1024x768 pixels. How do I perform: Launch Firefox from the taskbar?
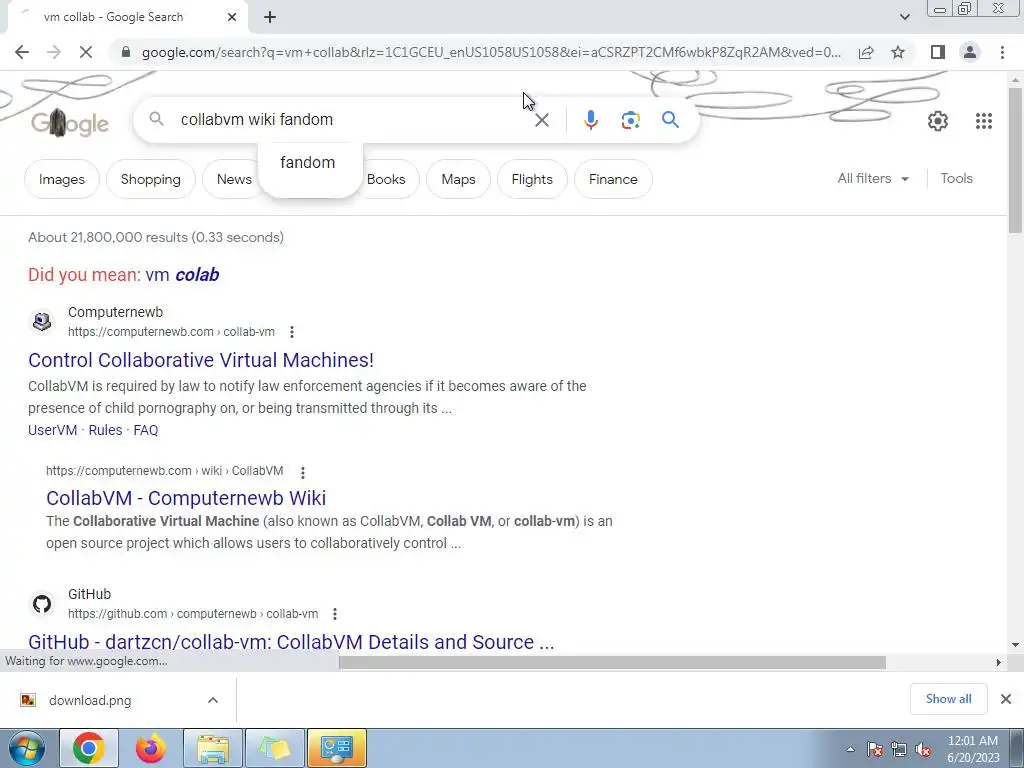click(150, 748)
